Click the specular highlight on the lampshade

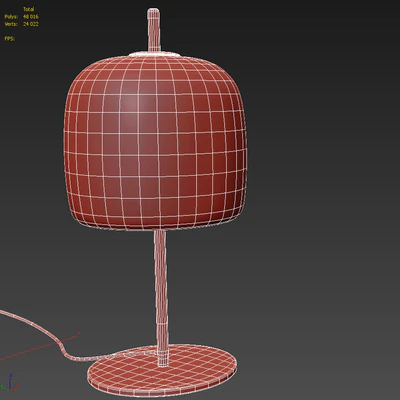132,103
